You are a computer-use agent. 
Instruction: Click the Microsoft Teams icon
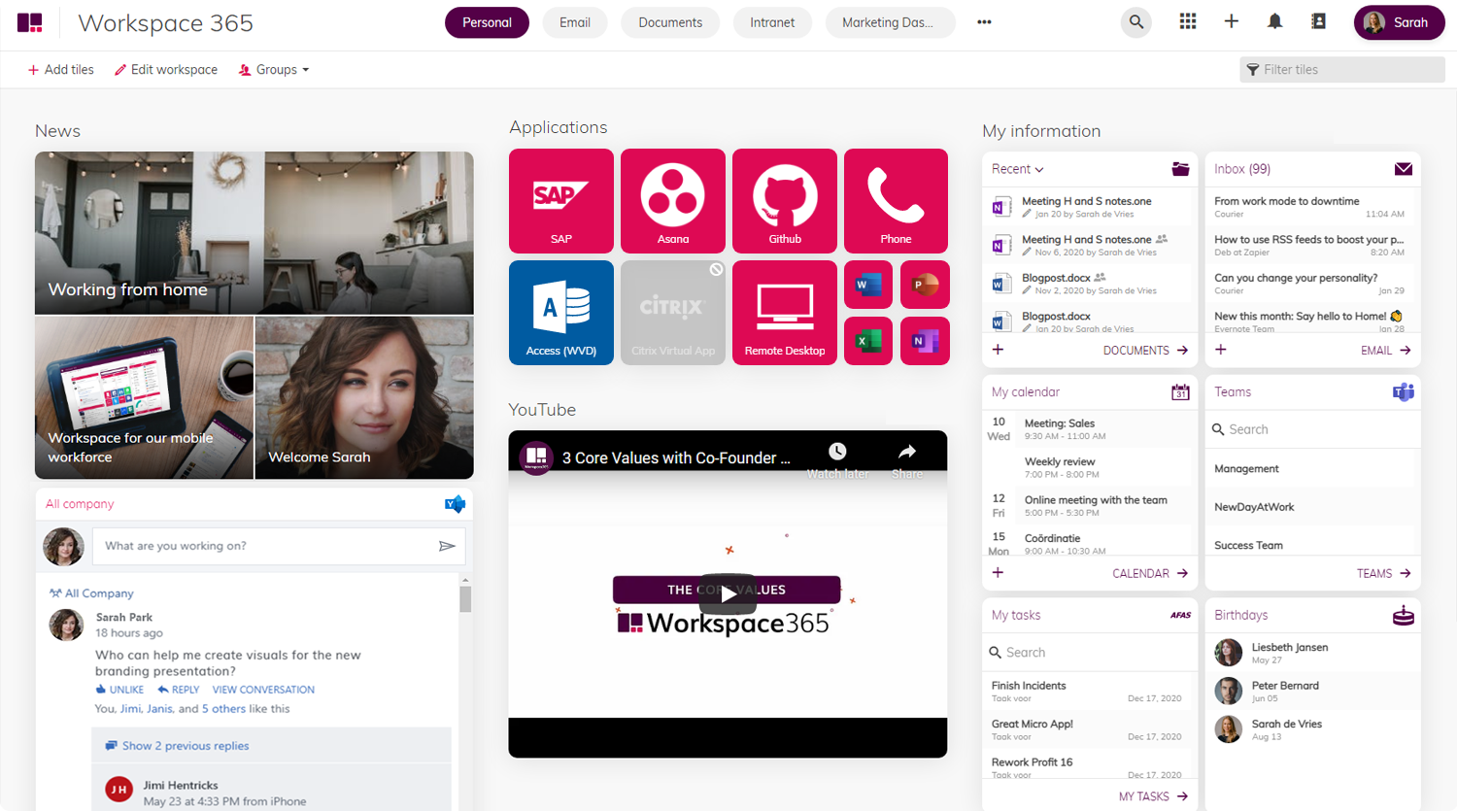1404,392
